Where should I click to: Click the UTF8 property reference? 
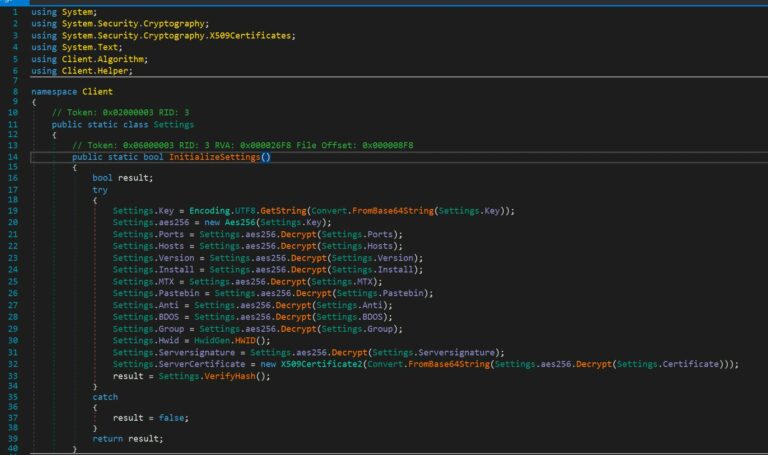click(x=245, y=211)
